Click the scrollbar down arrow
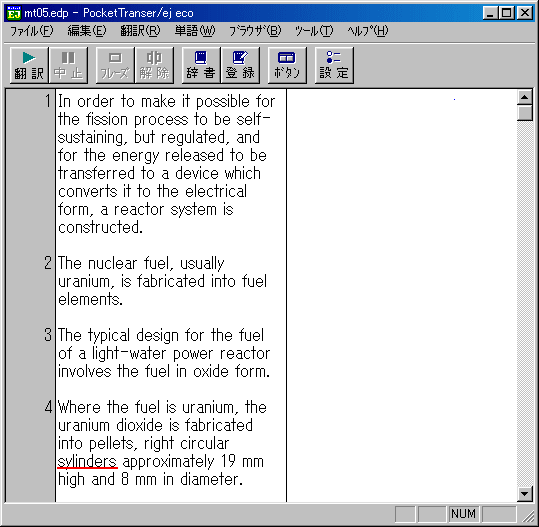This screenshot has height=527, width=539. tap(525, 494)
